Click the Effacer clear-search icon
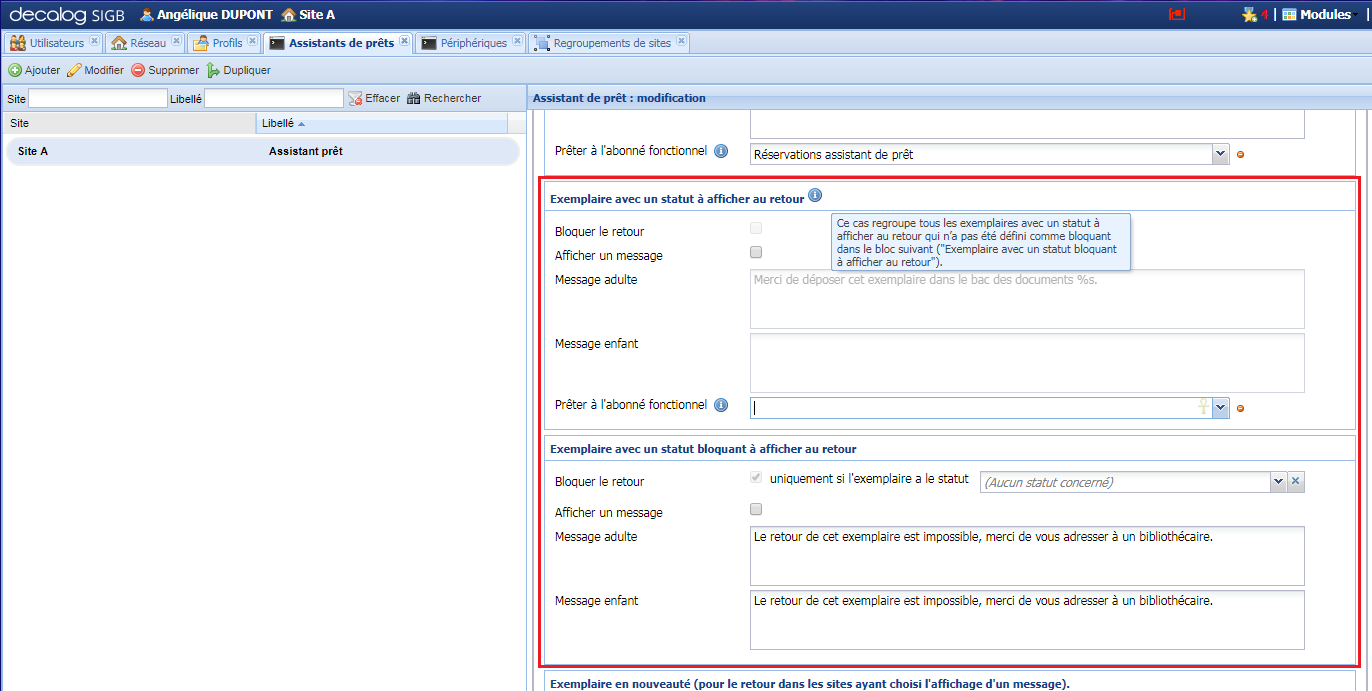 (x=356, y=97)
